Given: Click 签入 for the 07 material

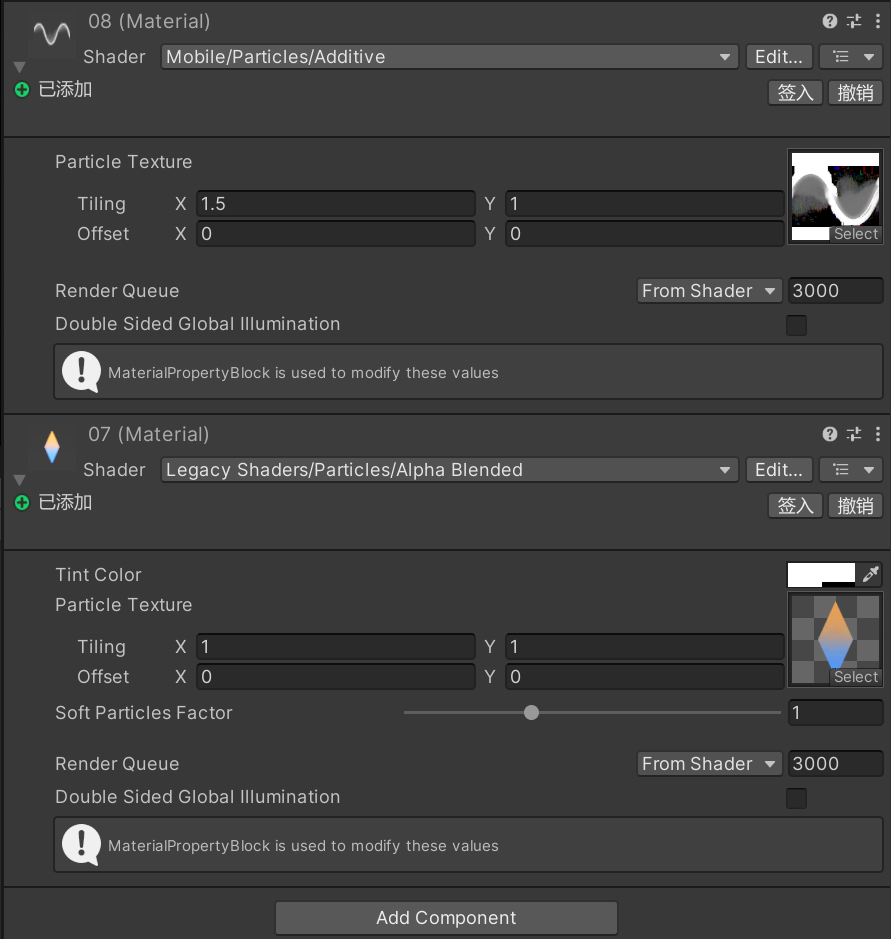Looking at the screenshot, I should coord(795,506).
